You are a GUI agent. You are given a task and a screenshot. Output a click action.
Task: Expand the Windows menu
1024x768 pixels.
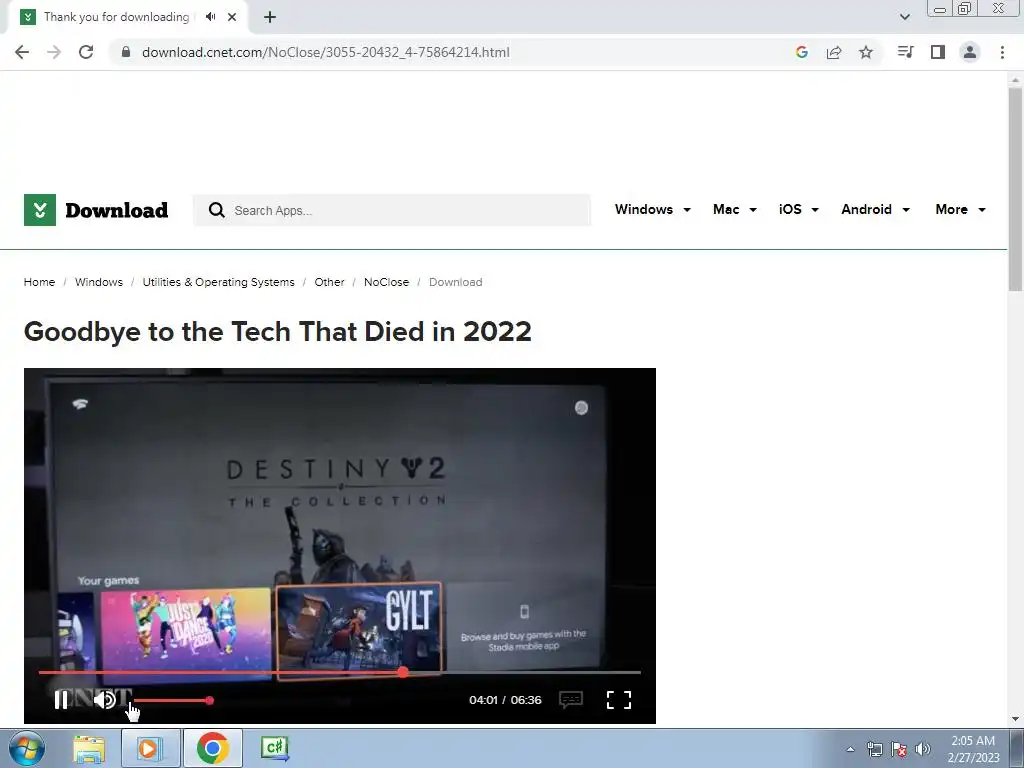[652, 210]
